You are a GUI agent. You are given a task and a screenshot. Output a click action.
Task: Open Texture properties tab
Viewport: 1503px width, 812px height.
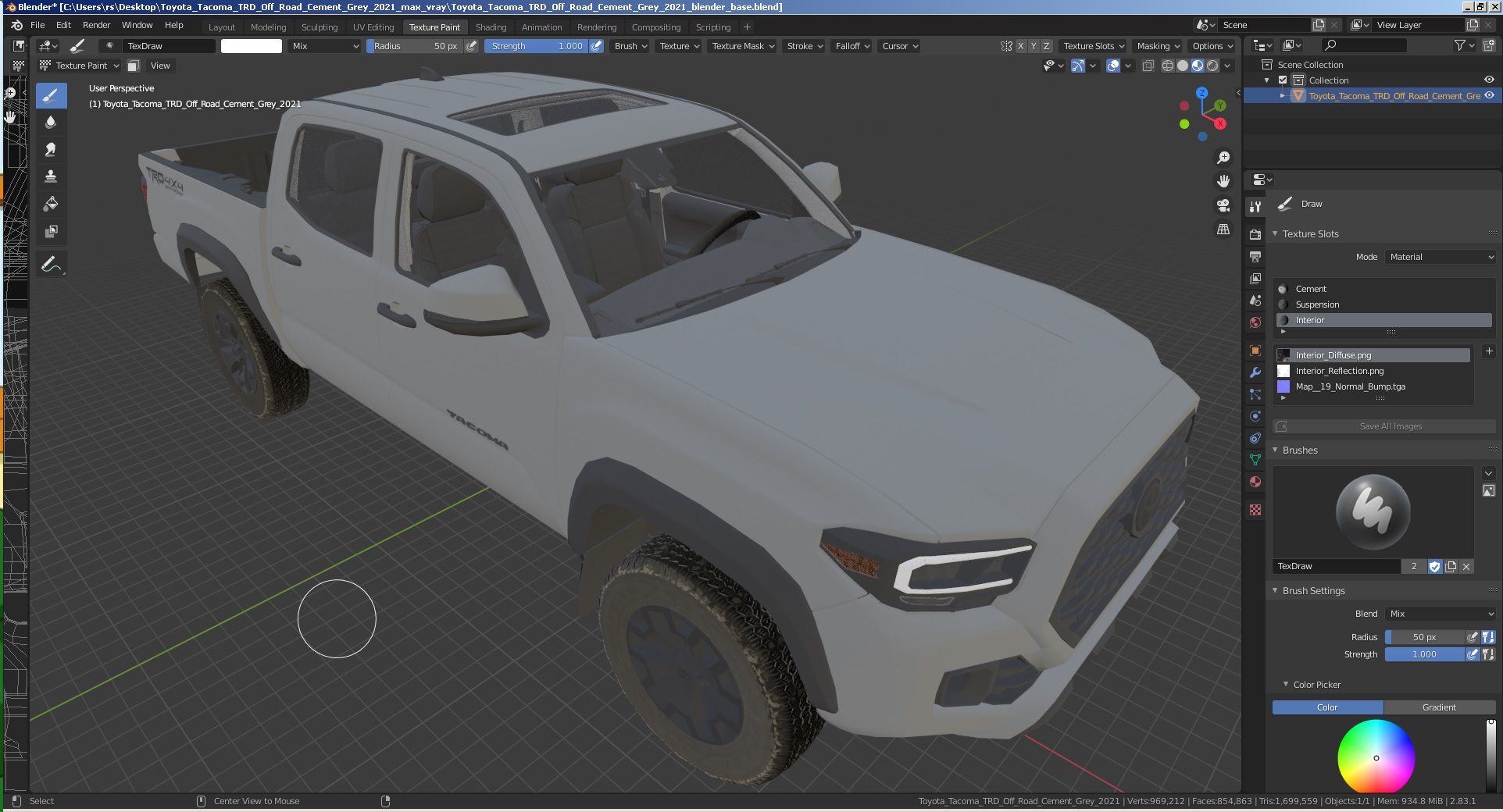[x=1255, y=510]
